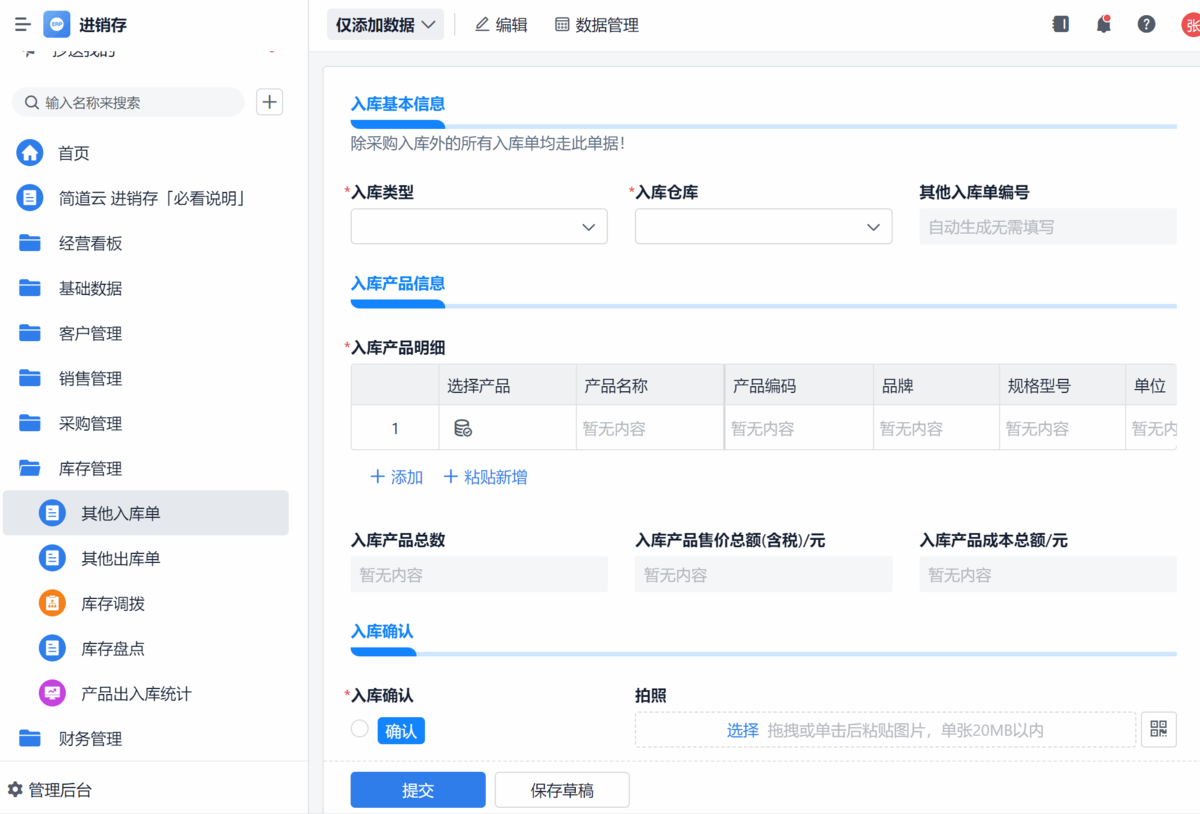
Task: Open the 入库仓库 dropdown
Action: 763,227
